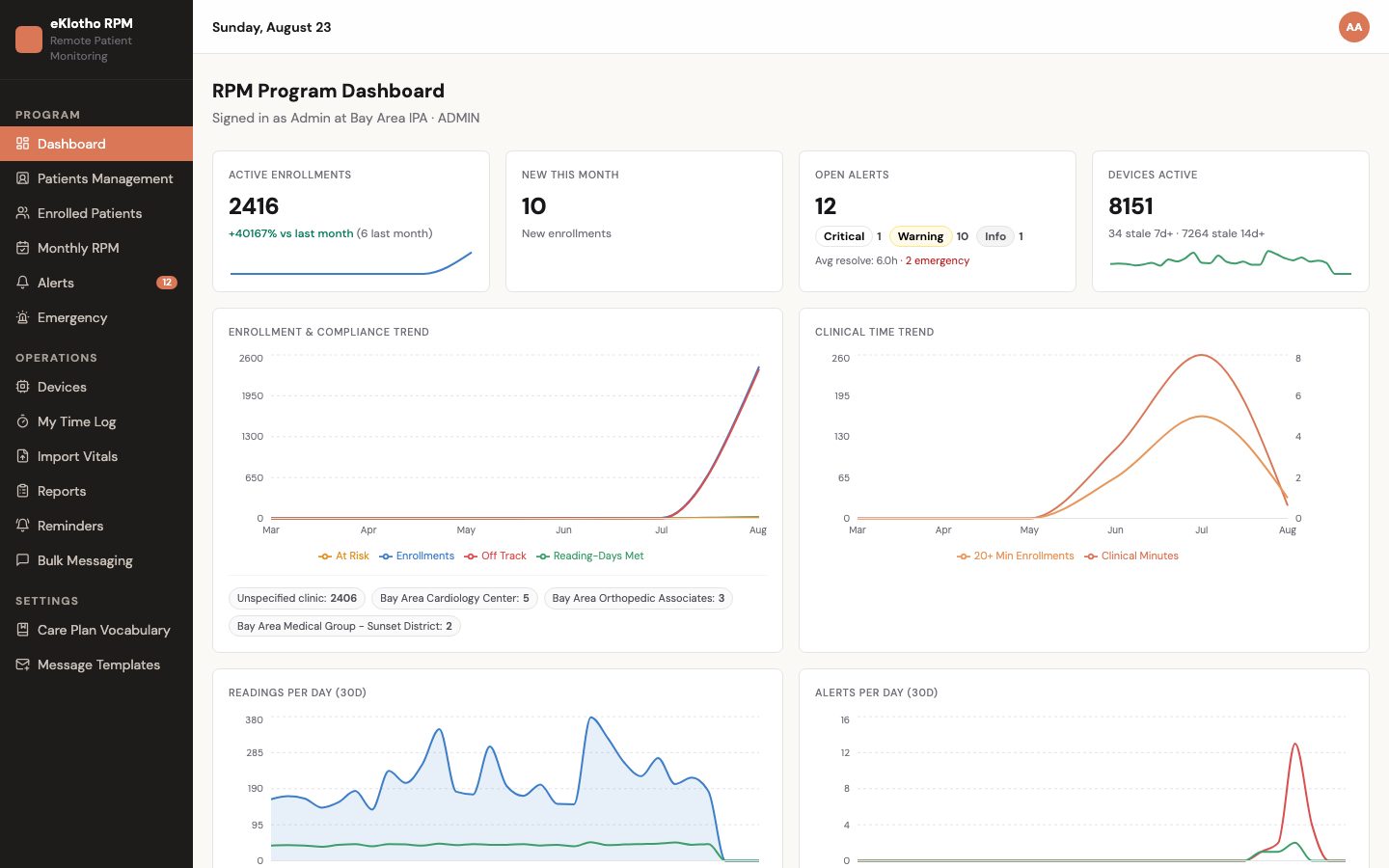Toggle the Reading-Days Met legend series
The image size is (1389, 868).
click(x=590, y=556)
